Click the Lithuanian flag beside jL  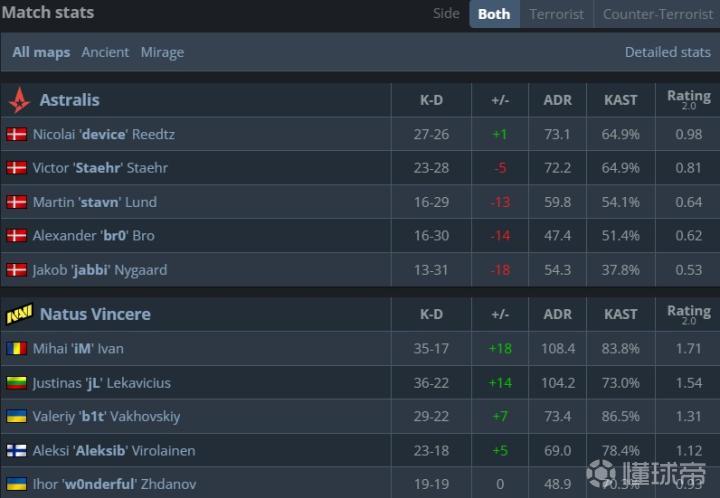16,383
